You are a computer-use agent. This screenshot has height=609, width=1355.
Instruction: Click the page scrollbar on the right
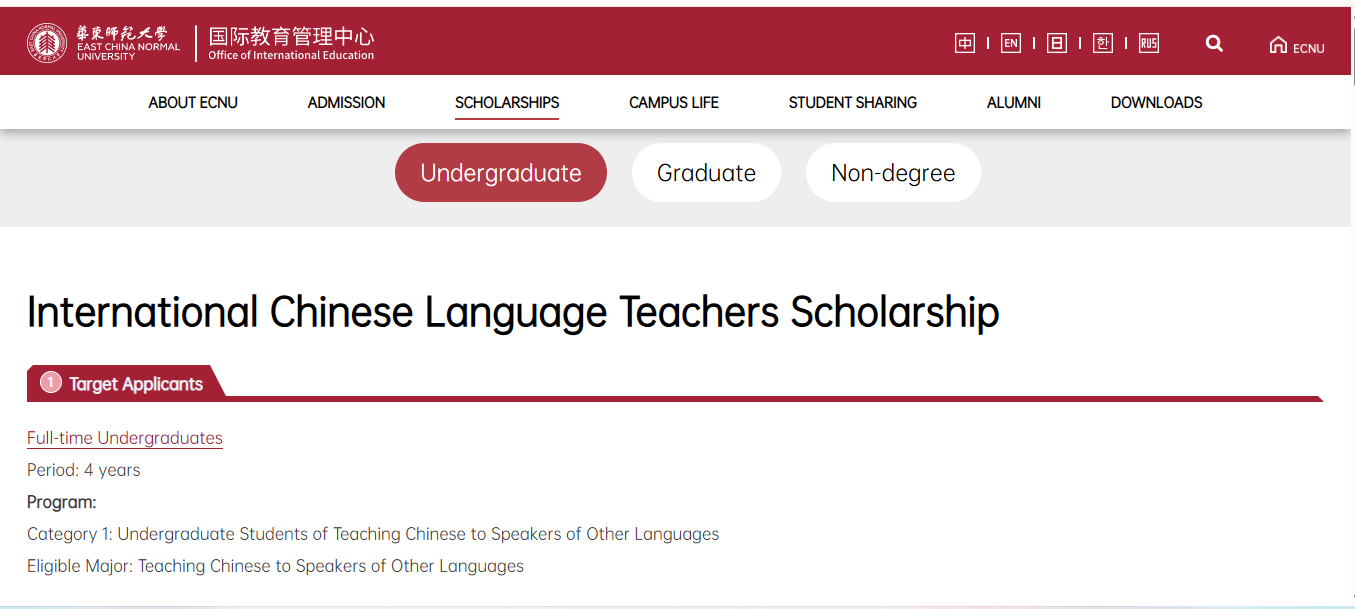(x=1350, y=300)
